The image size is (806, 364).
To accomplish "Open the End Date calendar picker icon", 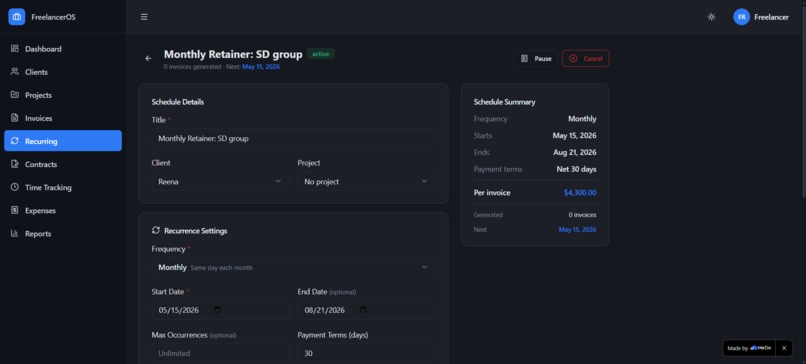I will (x=363, y=310).
